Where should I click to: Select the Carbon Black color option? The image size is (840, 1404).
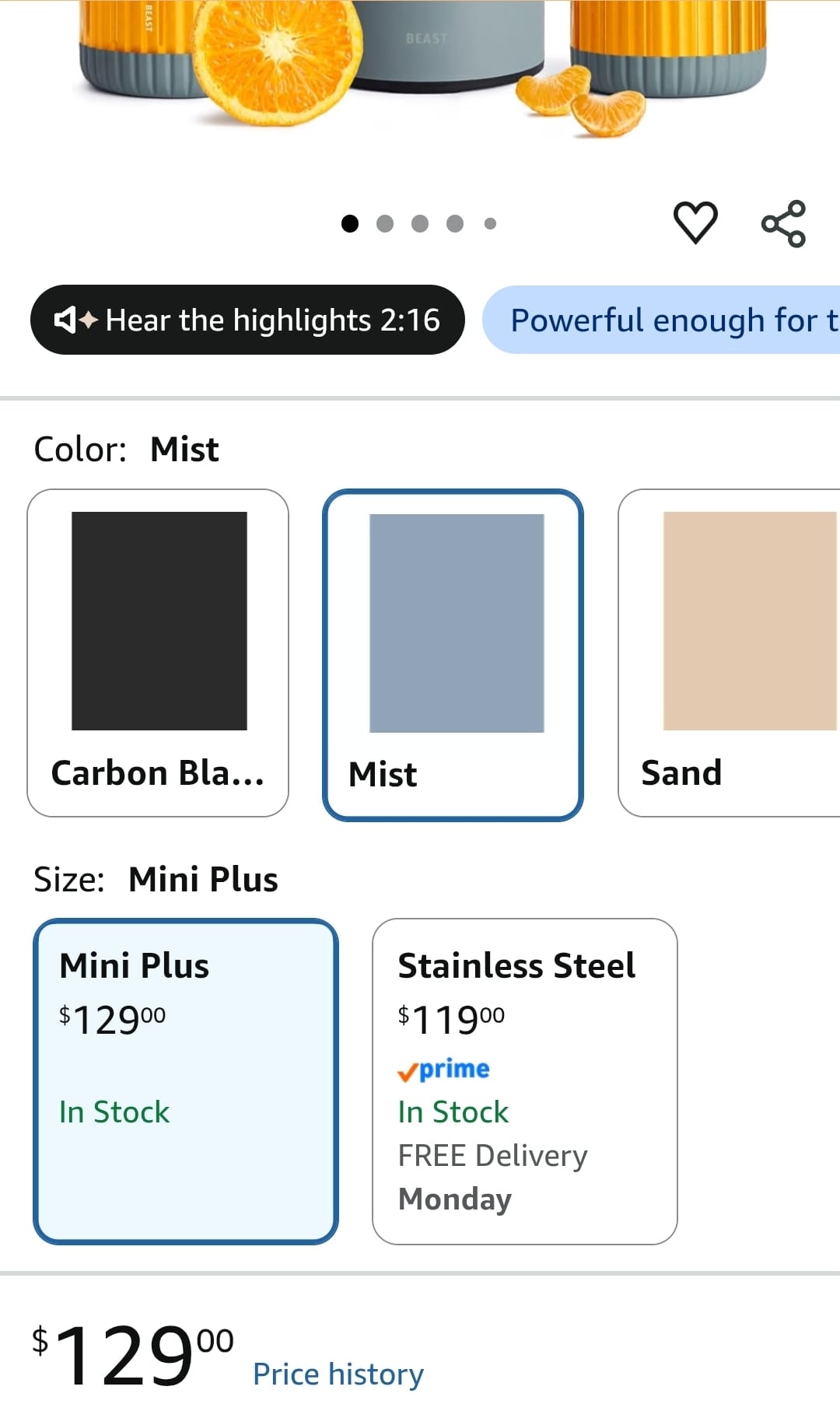158,653
